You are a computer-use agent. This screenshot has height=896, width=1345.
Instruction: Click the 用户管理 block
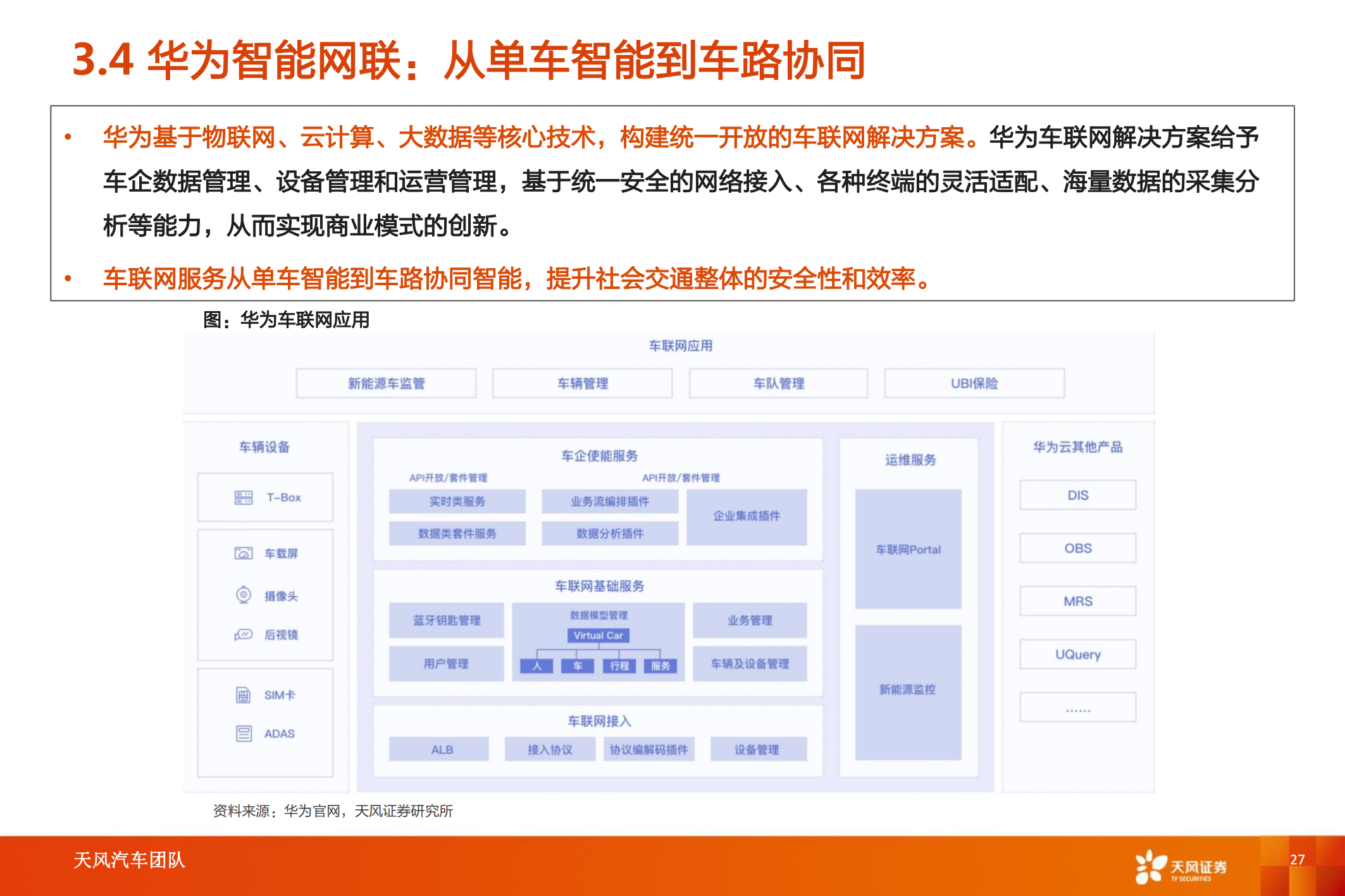[x=446, y=663]
